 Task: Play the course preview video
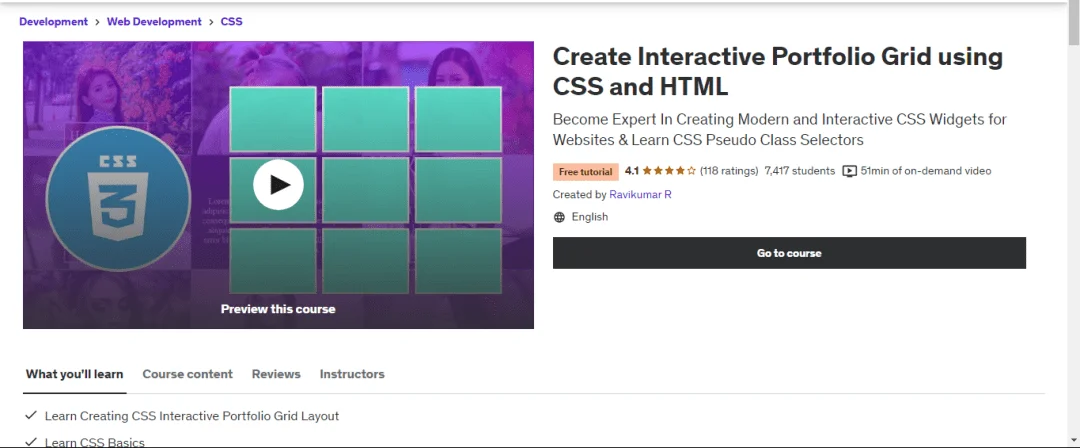278,185
